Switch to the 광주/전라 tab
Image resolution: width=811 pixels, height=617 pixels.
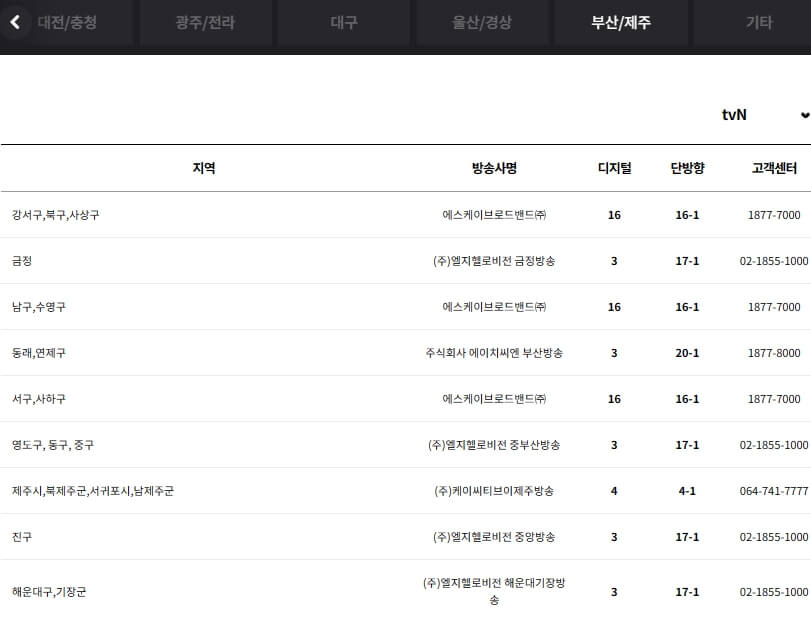[205, 22]
